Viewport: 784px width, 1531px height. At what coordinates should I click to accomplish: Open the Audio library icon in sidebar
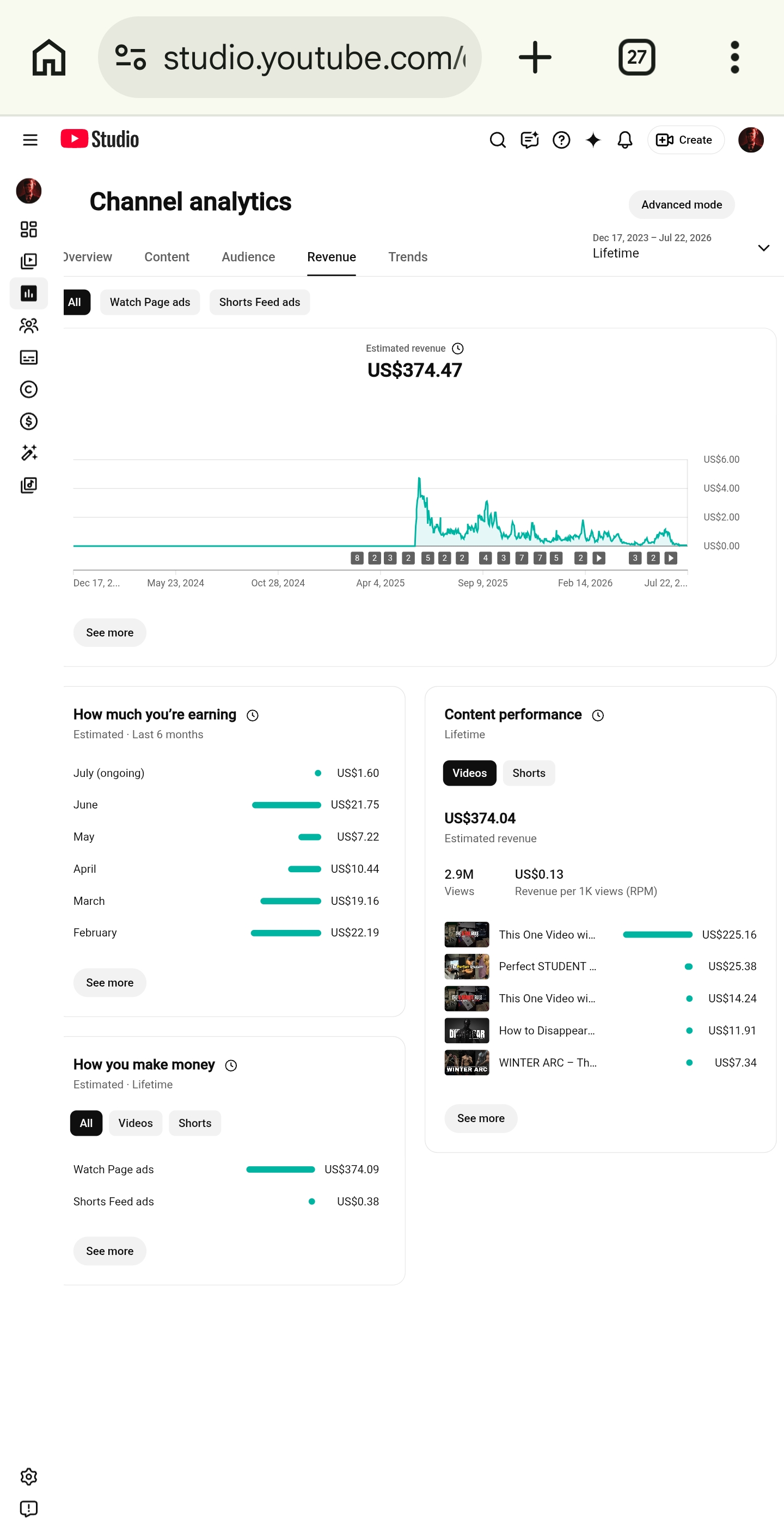28,486
